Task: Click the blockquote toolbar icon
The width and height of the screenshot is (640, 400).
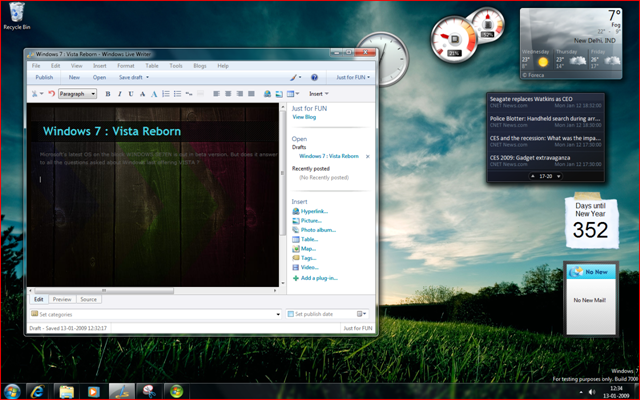Action: [189, 94]
